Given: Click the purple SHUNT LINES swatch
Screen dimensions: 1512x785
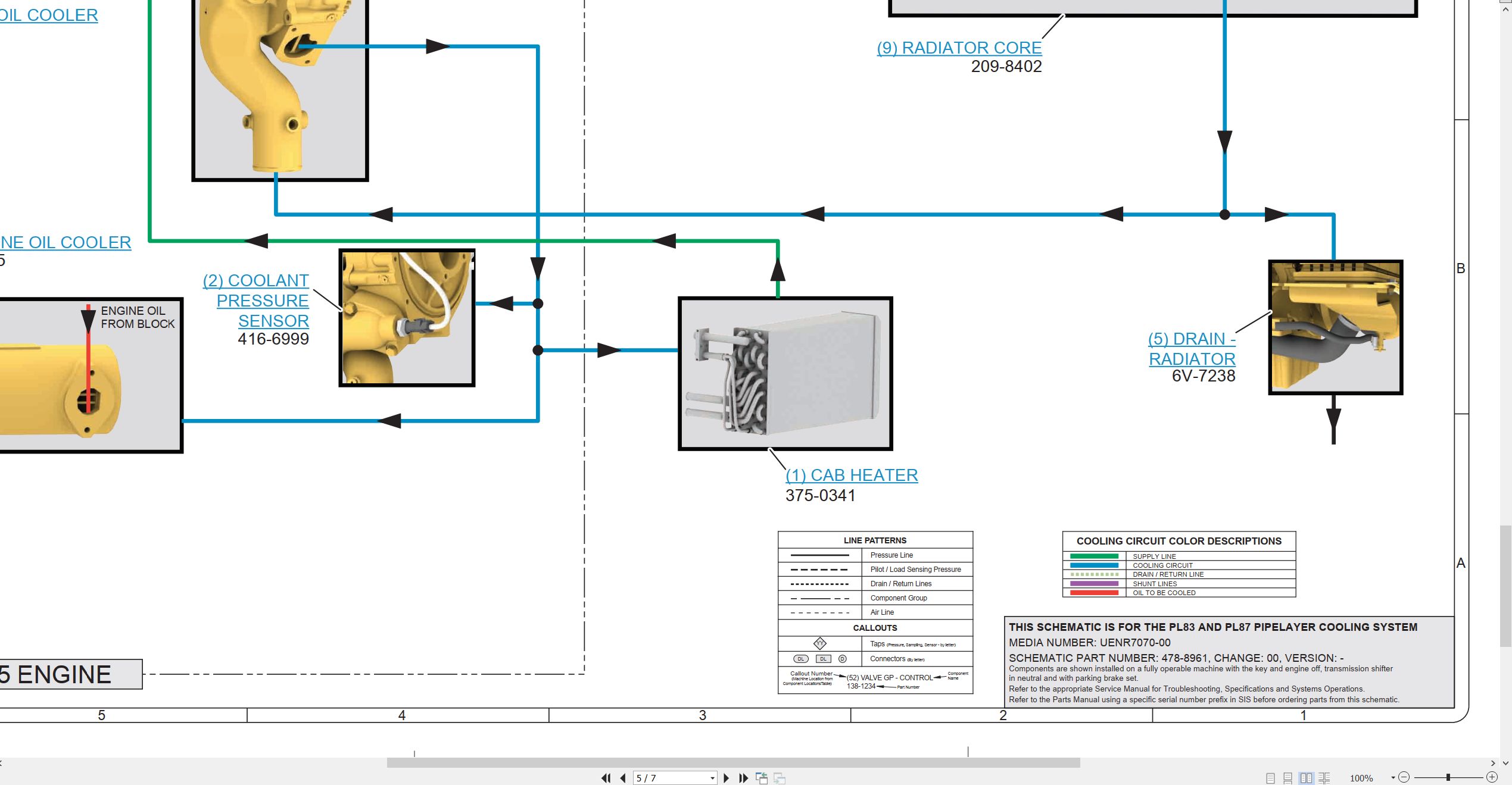Looking at the screenshot, I should (1094, 584).
